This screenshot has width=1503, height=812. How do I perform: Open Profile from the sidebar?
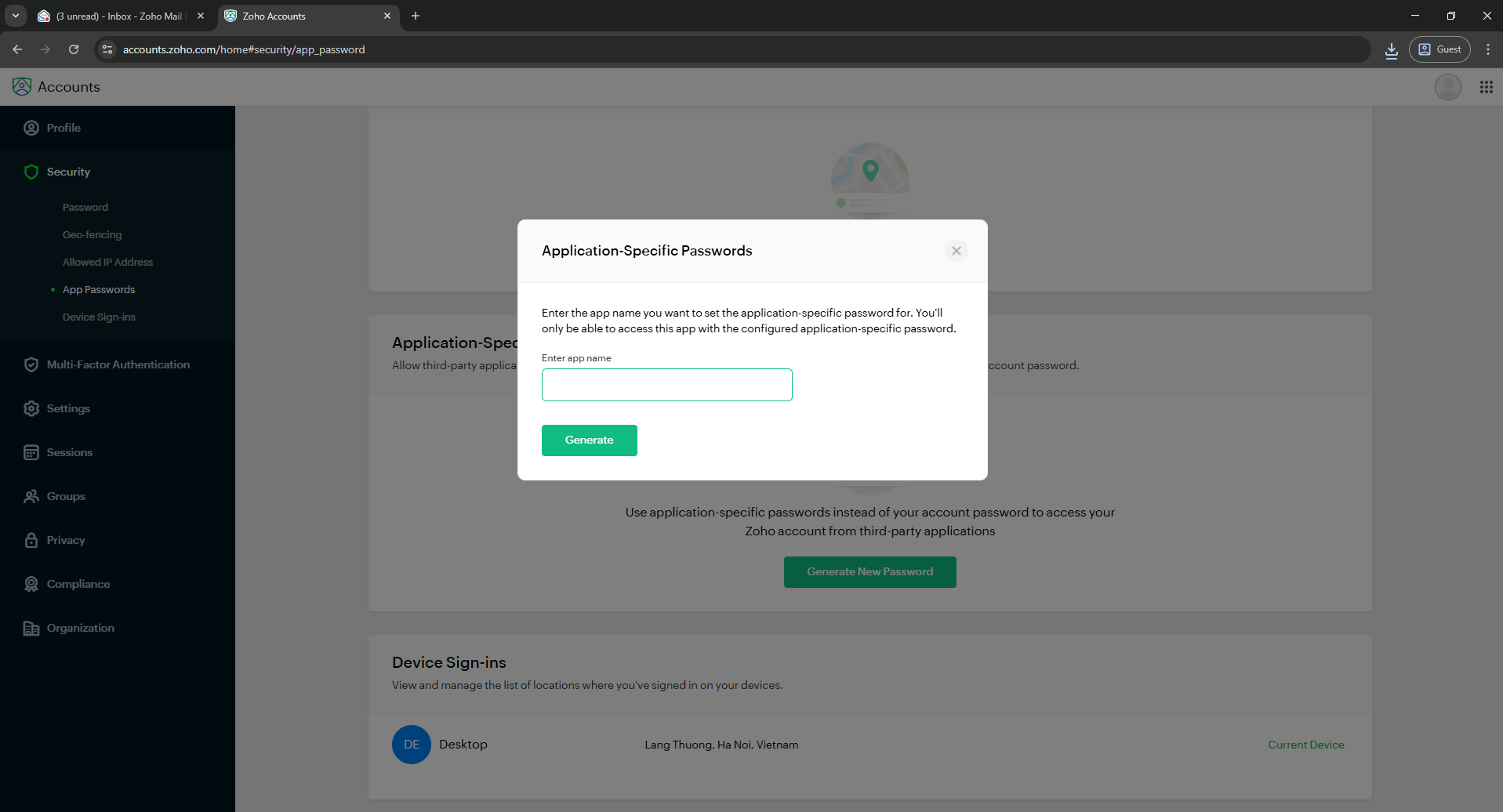pyautogui.click(x=64, y=128)
